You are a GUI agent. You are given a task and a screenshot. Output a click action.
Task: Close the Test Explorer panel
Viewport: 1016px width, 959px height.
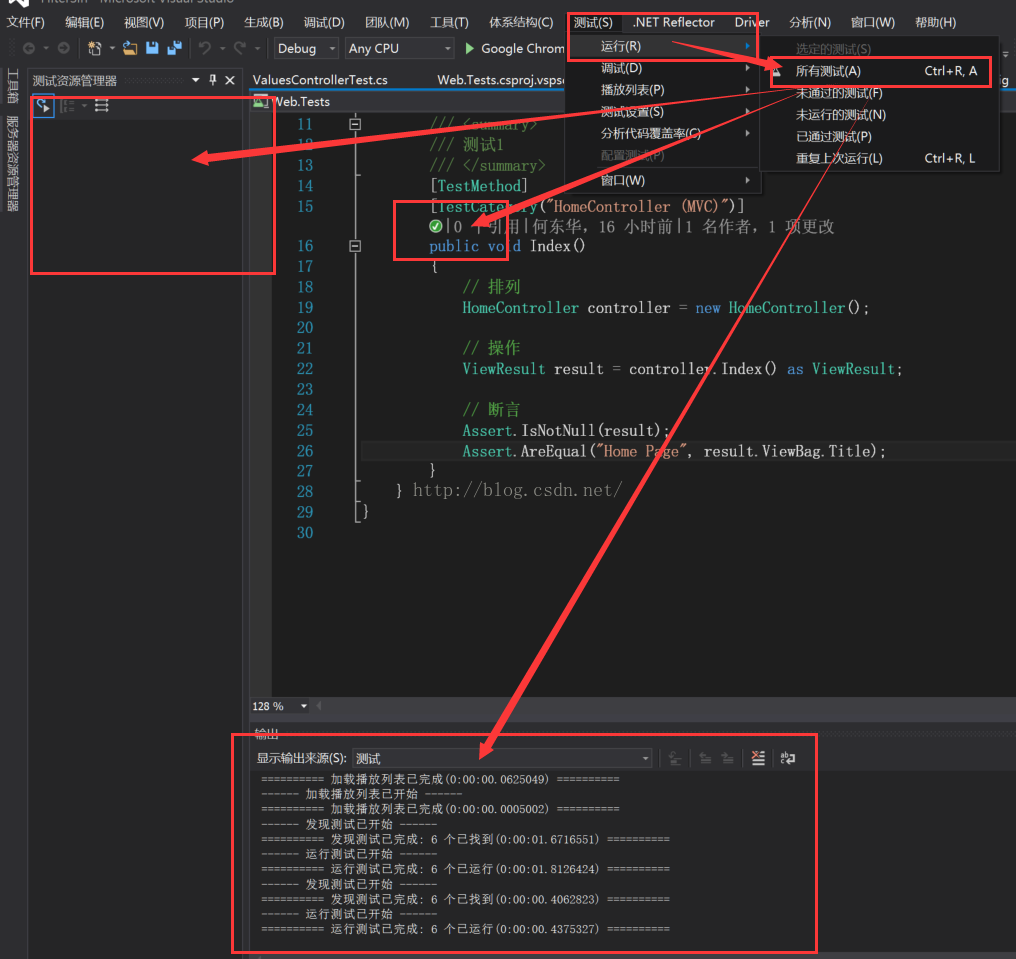(229, 80)
